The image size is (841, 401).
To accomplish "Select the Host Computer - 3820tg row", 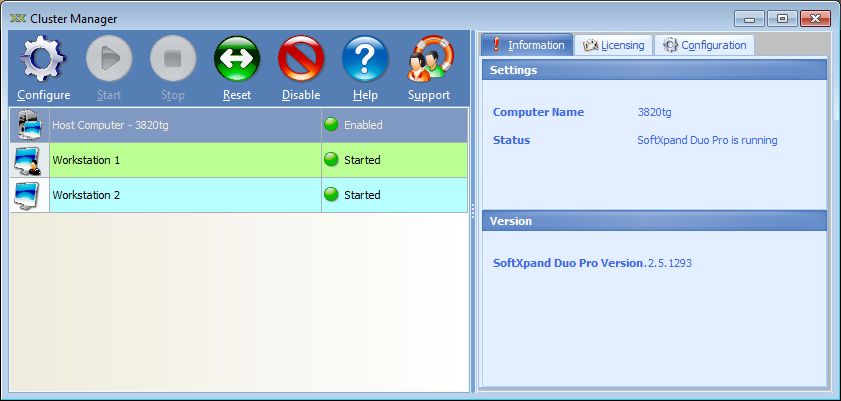I will point(239,125).
